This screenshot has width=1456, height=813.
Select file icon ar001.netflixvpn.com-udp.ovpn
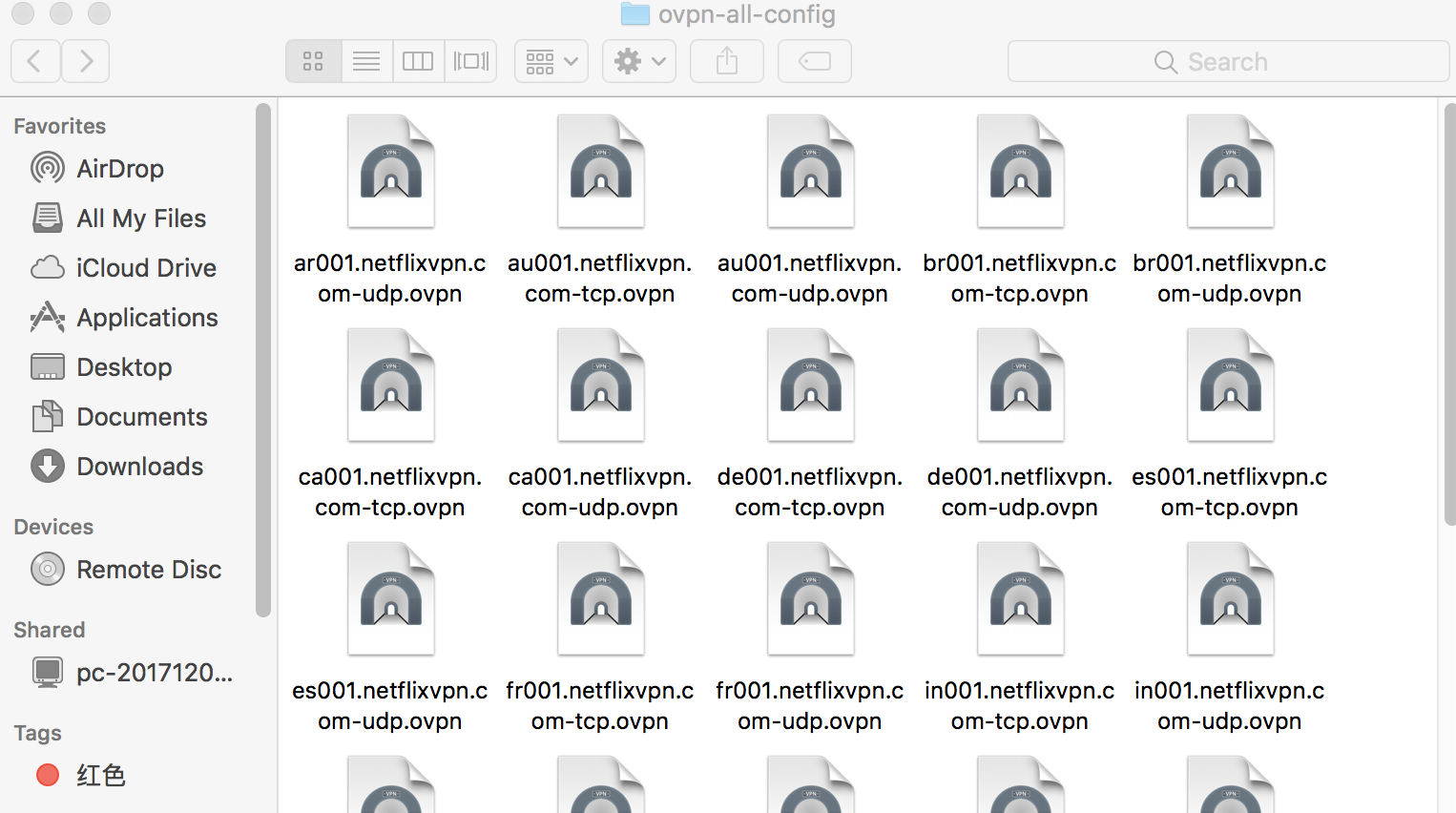[391, 172]
